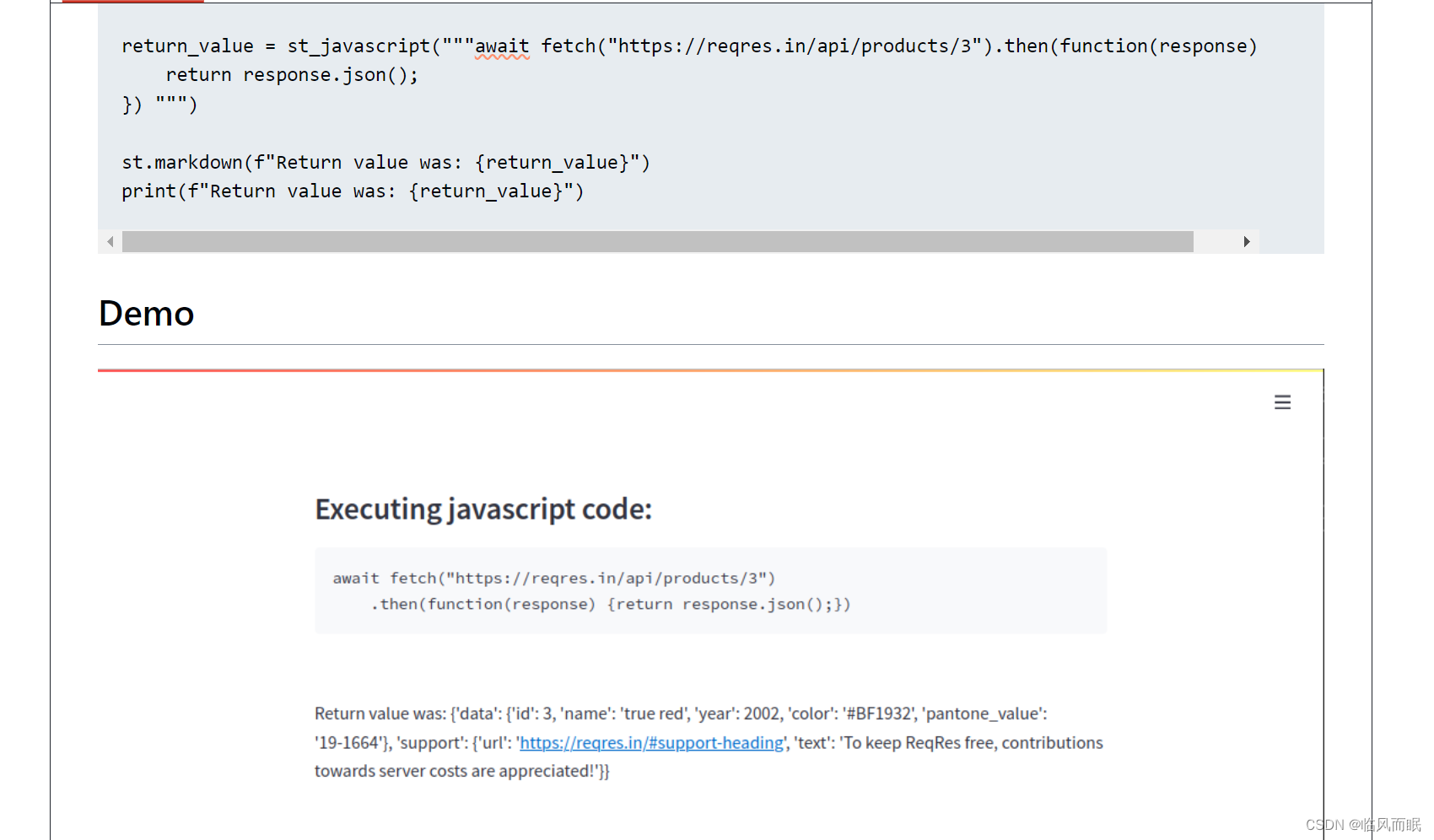Click the 'Executing javascript code:' heading
The height and width of the screenshot is (840, 1434).
[483, 509]
